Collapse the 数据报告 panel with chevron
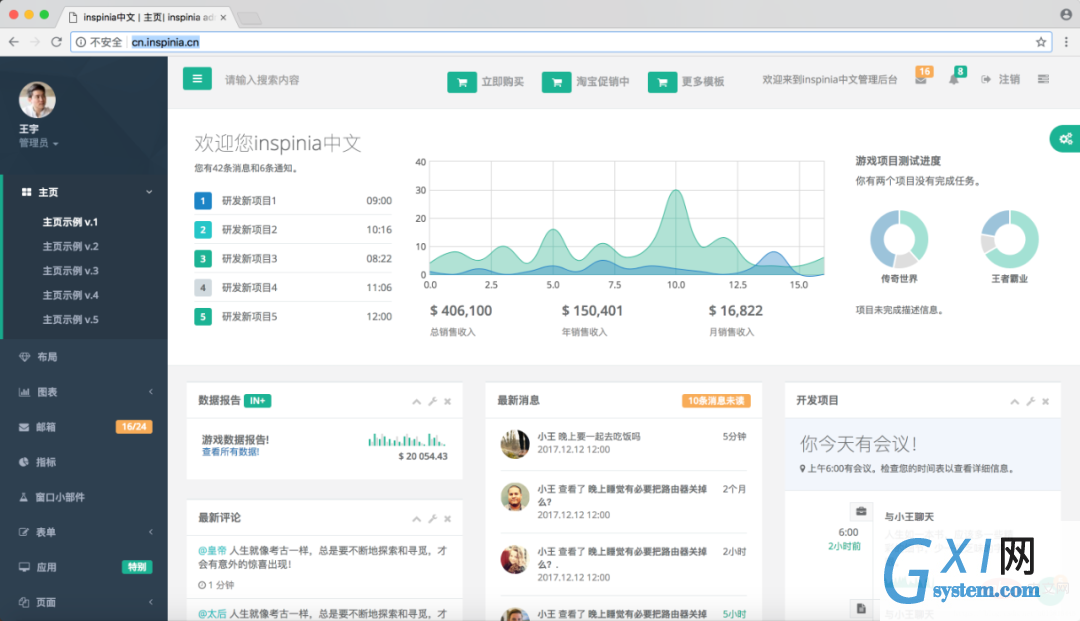 [417, 401]
